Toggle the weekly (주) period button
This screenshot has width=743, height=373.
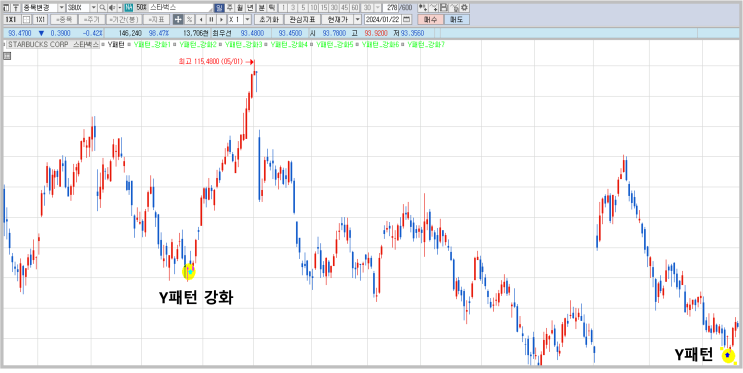229,8
